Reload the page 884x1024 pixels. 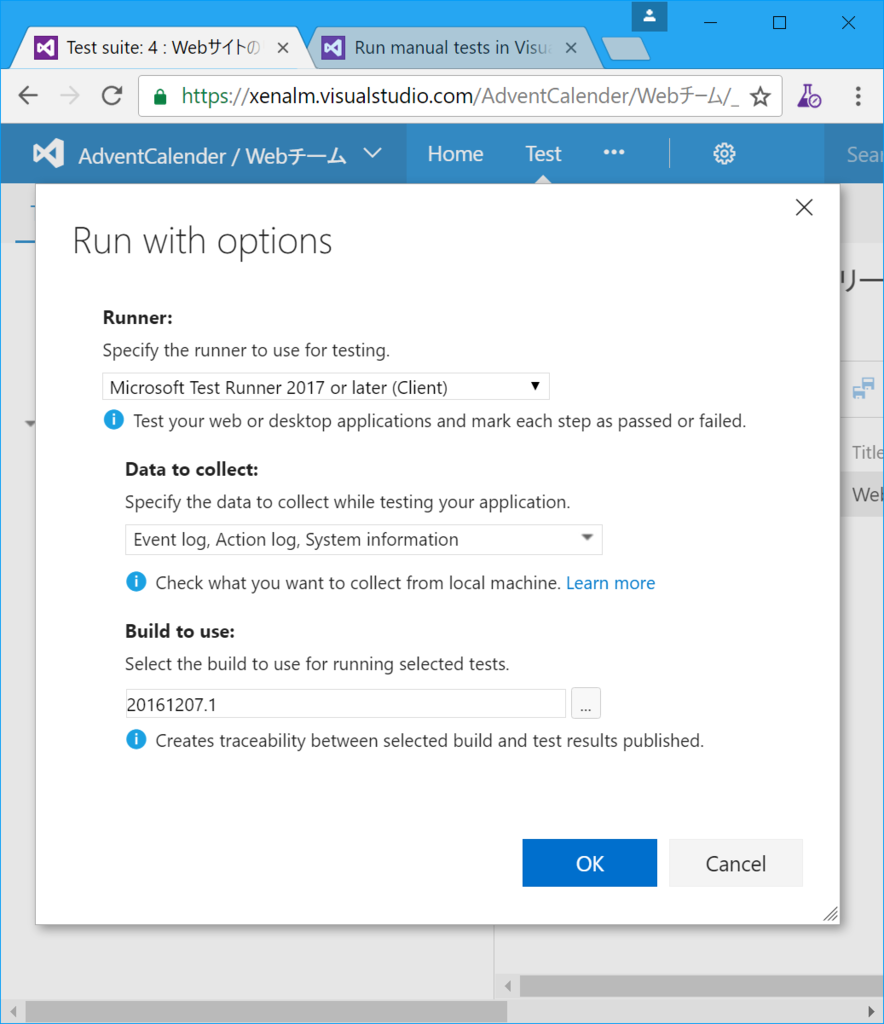click(112, 96)
